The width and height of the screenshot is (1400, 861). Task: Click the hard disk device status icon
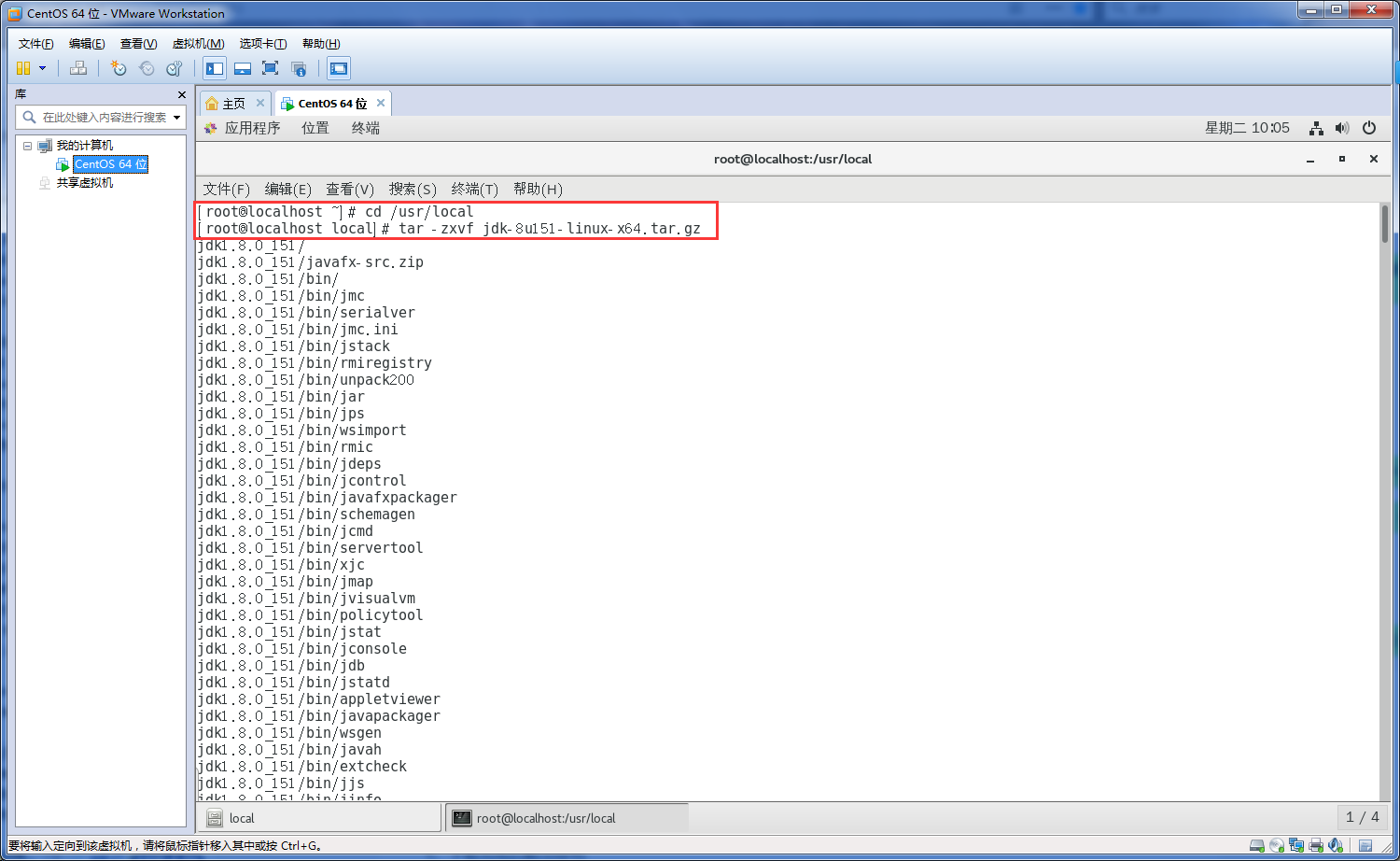coord(1257,845)
